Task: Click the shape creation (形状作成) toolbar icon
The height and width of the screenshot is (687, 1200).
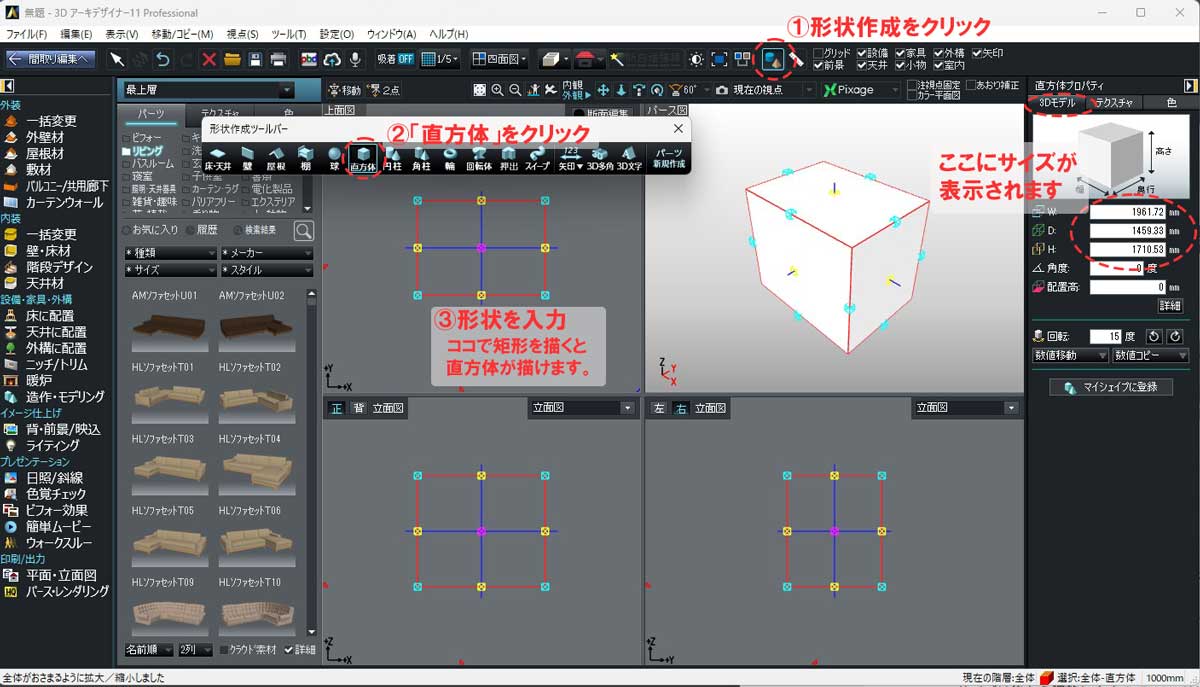Action: tap(772, 59)
